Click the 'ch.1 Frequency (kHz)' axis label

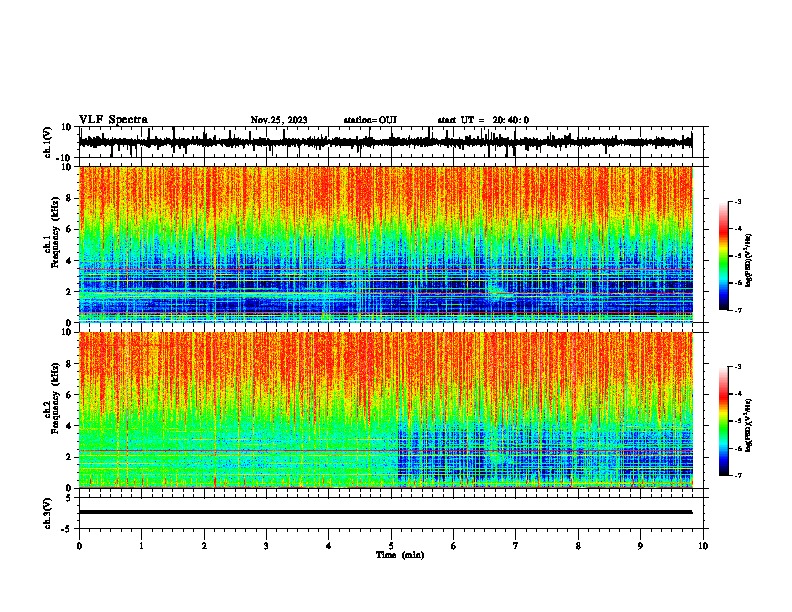click(52, 233)
